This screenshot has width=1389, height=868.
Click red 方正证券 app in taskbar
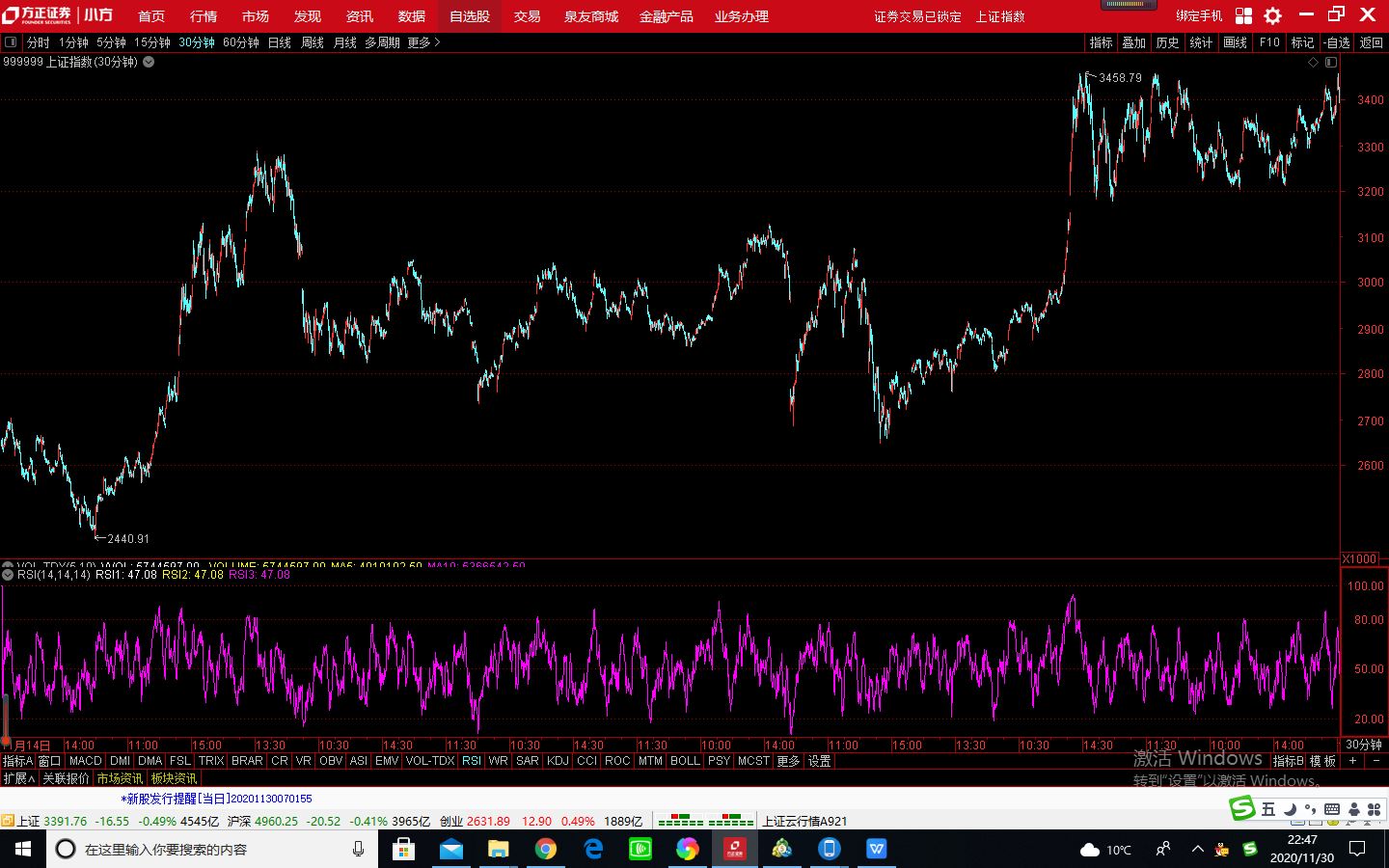[735, 849]
